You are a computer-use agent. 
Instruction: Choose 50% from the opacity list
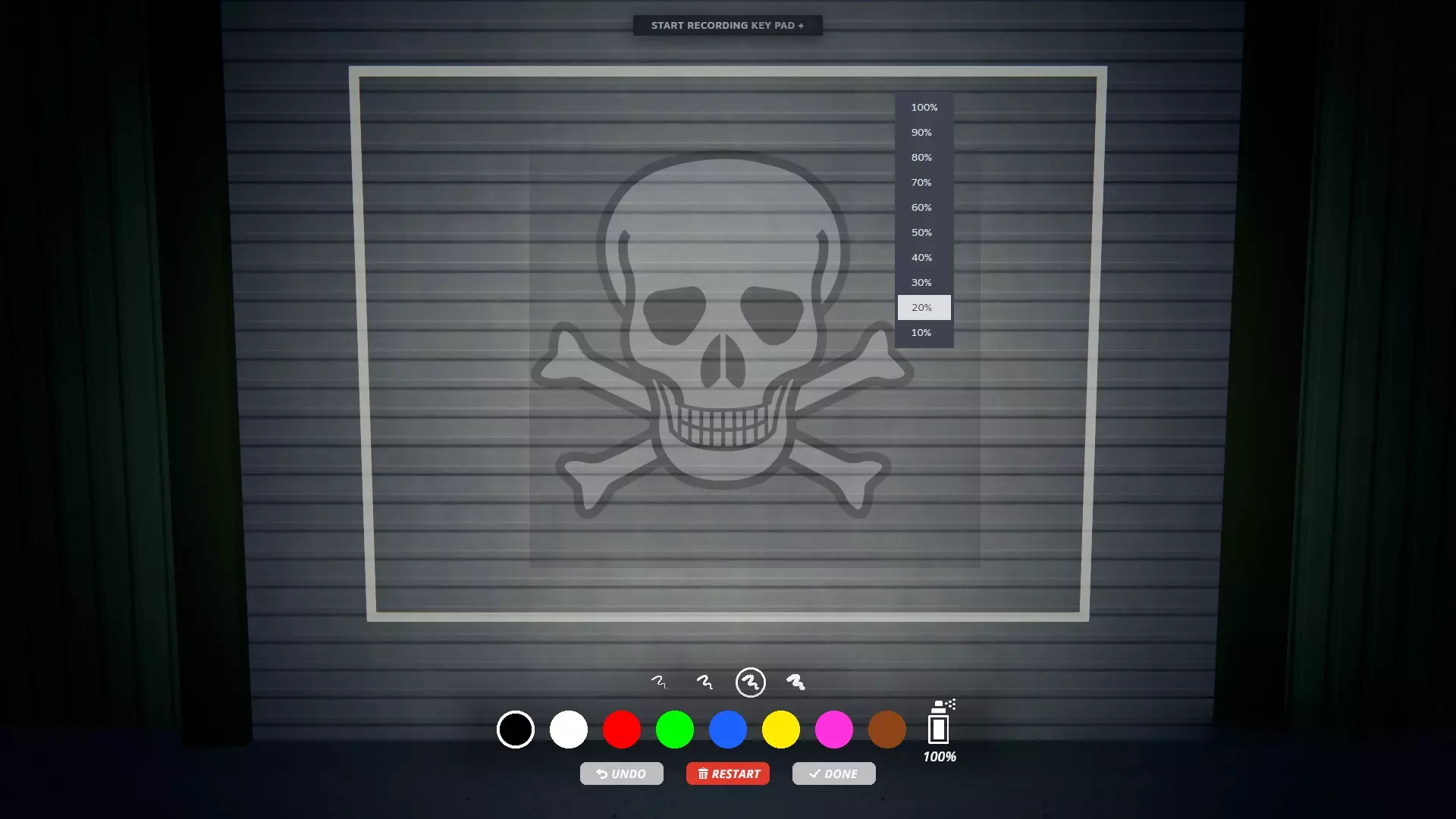922,233
